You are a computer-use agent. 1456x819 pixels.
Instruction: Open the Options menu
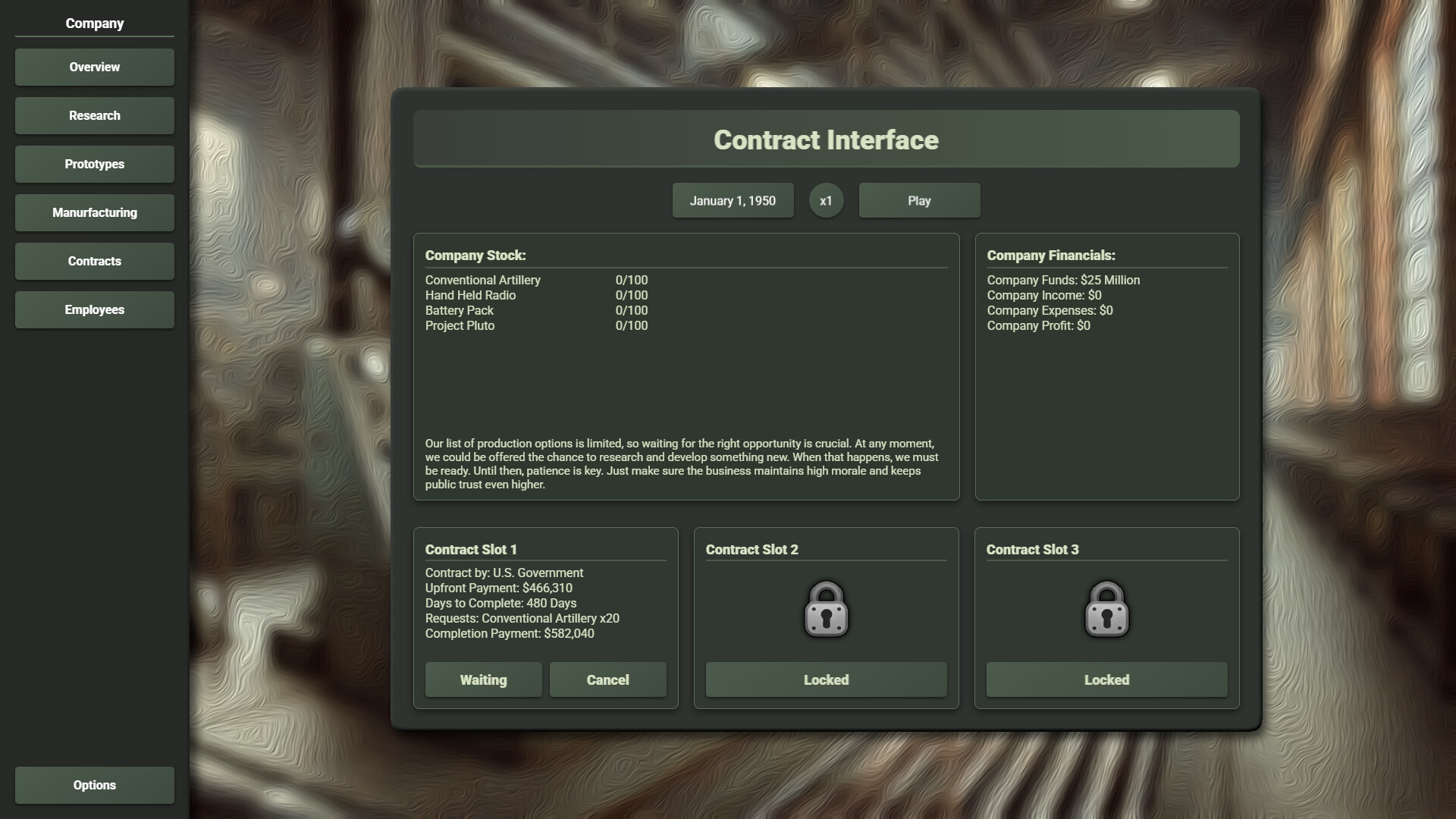click(94, 785)
